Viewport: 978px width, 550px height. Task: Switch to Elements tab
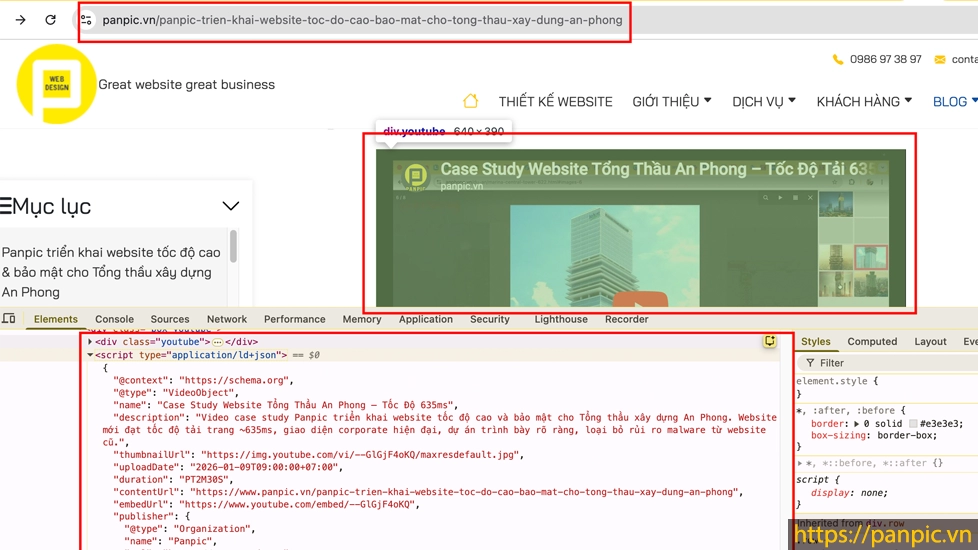pos(56,319)
